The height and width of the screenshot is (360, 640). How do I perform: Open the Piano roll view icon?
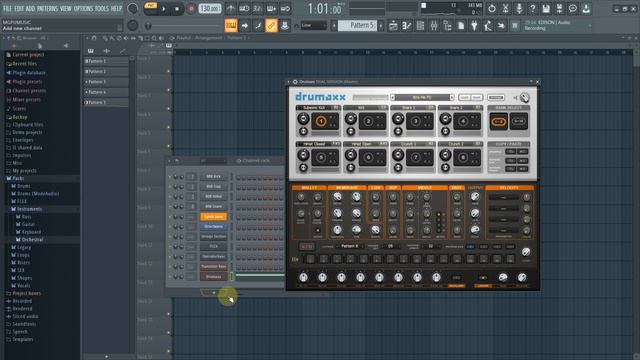pyautogui.click(x=407, y=26)
